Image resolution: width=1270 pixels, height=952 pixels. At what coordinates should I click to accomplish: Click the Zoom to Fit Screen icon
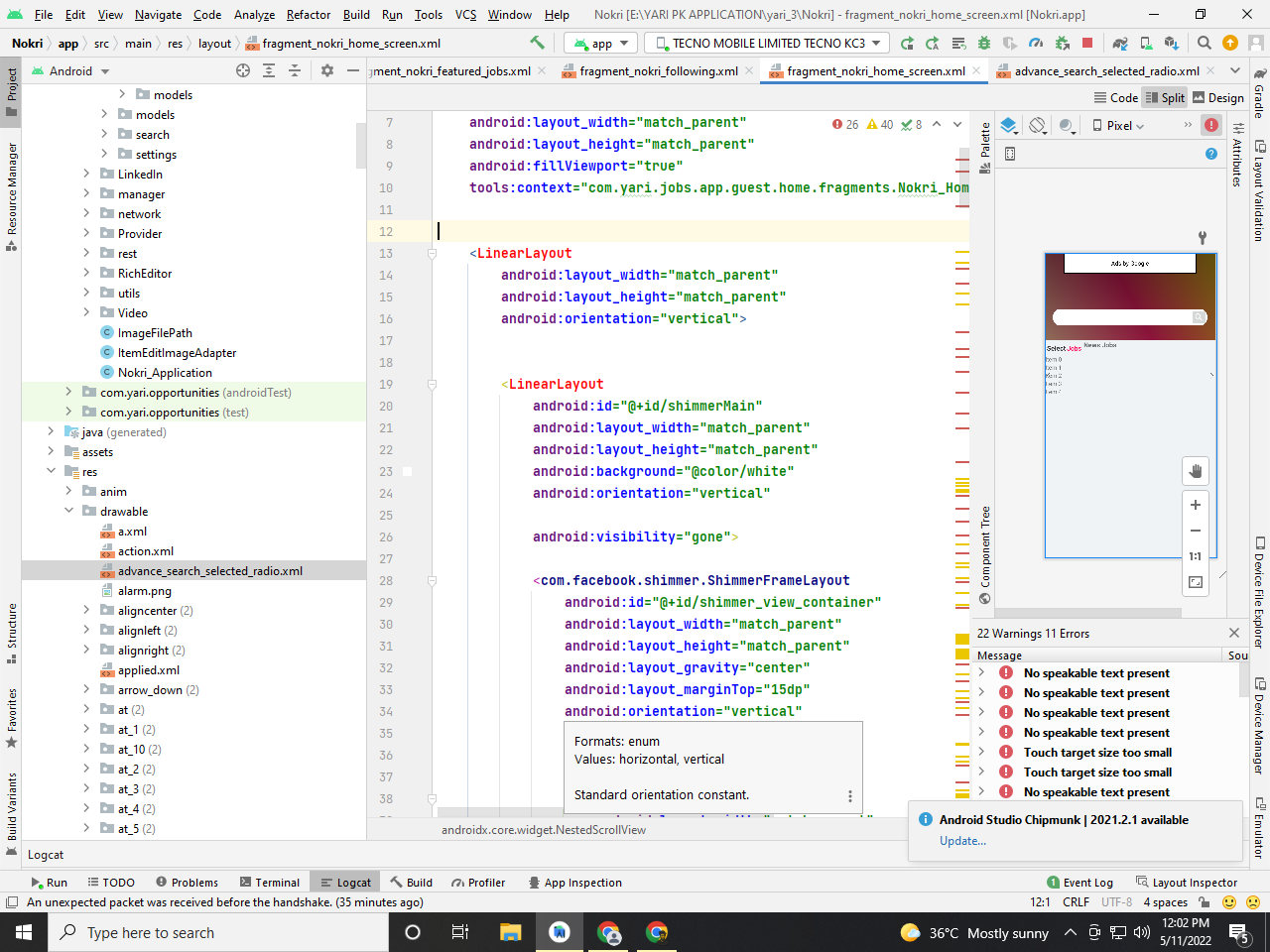(1196, 582)
